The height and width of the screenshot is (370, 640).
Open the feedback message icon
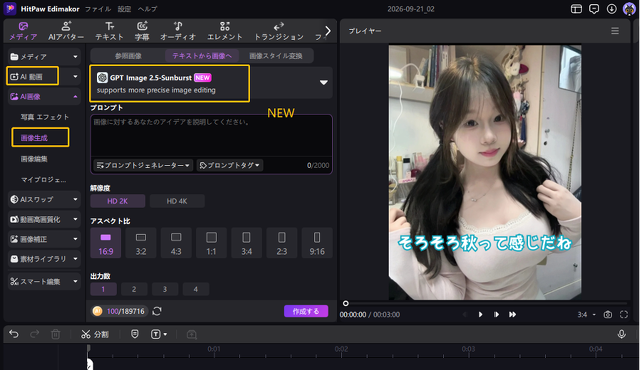point(594,9)
